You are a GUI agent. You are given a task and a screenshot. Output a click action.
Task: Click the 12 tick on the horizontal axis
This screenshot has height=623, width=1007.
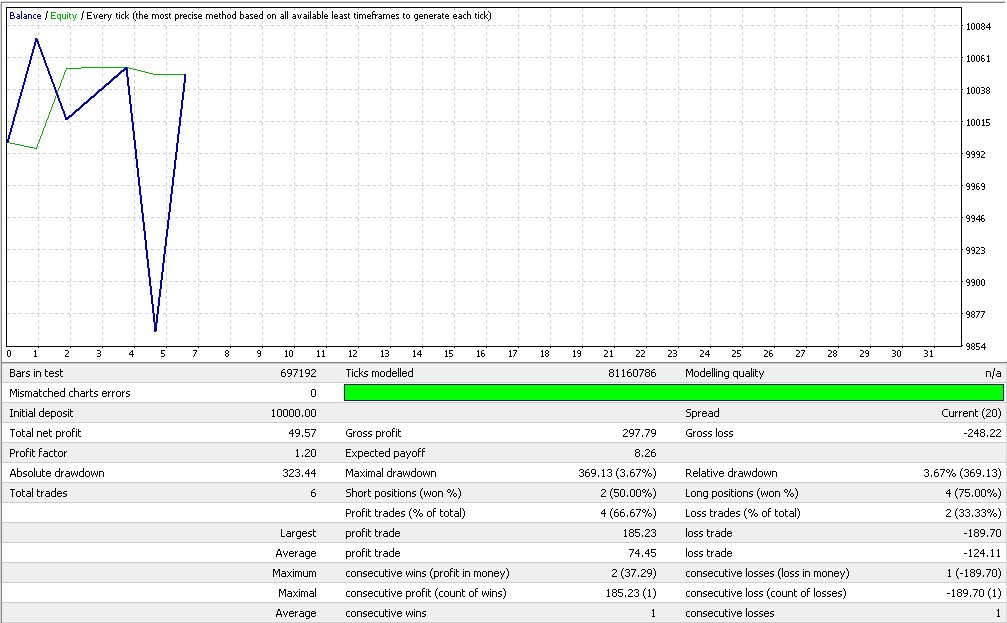coord(353,354)
